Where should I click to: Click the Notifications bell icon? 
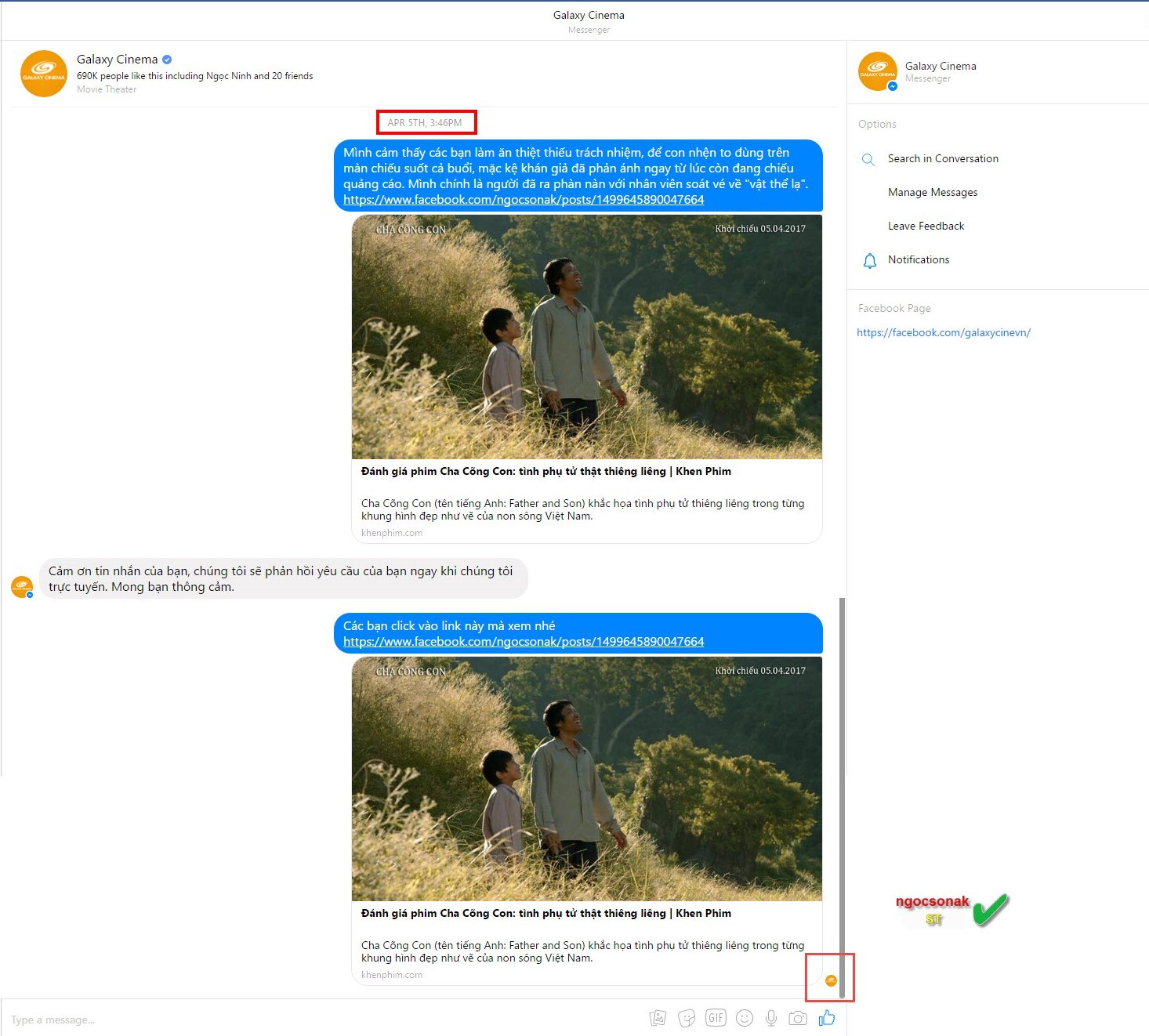(x=869, y=260)
